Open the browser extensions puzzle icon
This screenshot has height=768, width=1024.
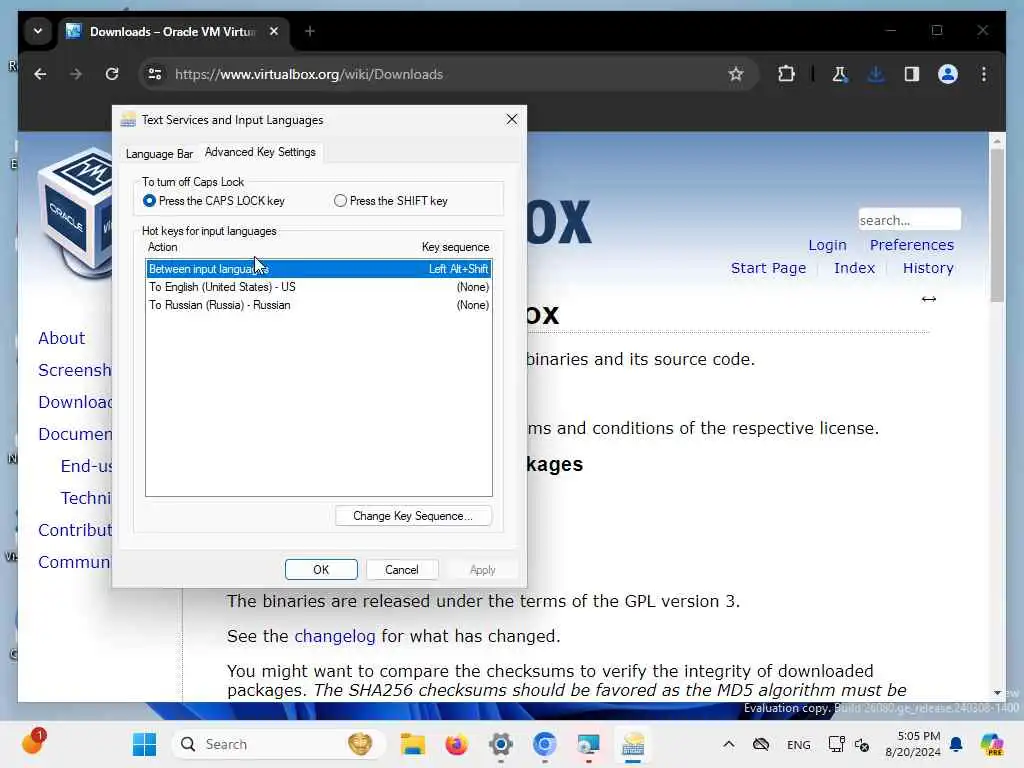pyautogui.click(x=786, y=74)
